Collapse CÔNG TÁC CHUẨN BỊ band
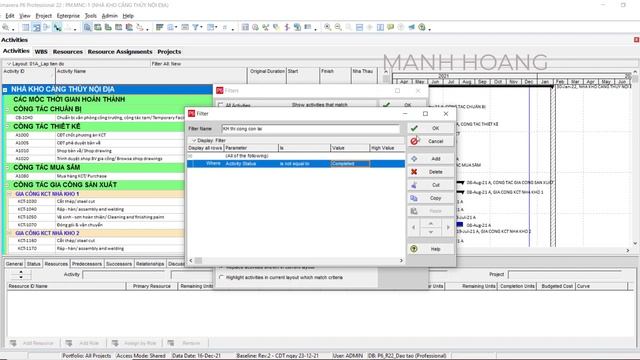This screenshot has width=640, height=360. (7, 109)
